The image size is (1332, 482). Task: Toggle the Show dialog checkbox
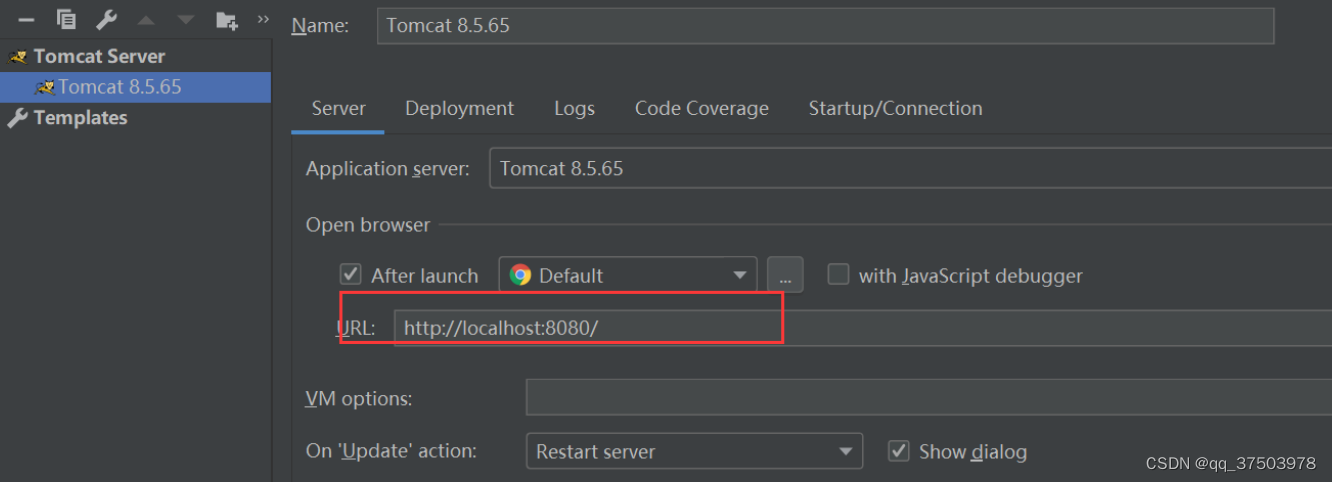point(899,451)
